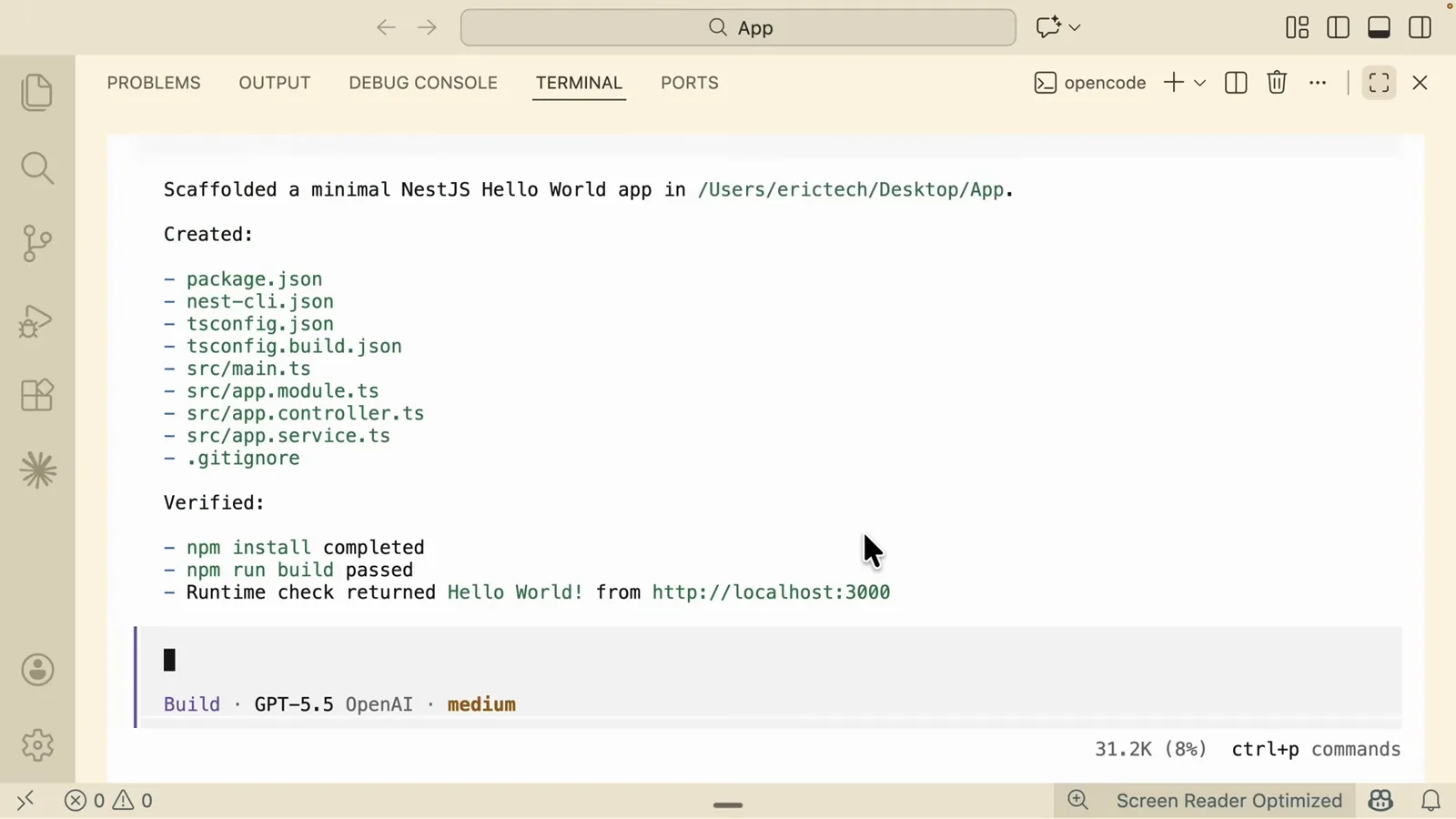Click the medium reasoning effort label
Image resolution: width=1456 pixels, height=819 pixels.
coord(481,704)
